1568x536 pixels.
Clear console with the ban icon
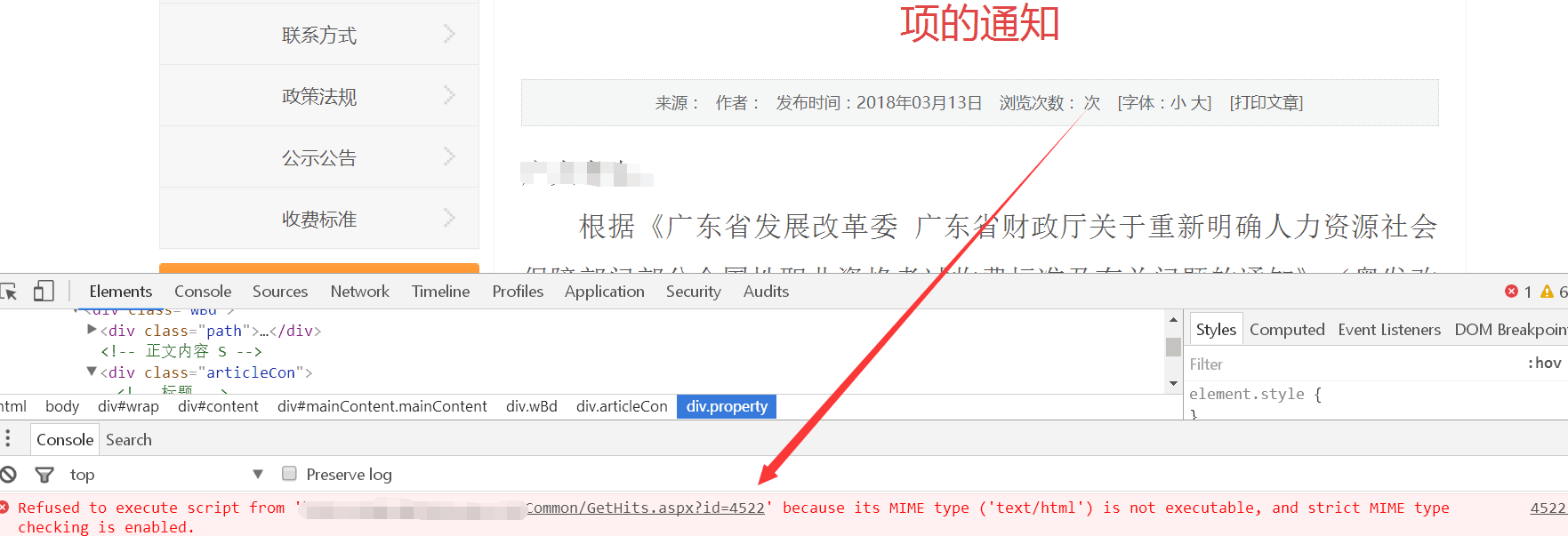pyautogui.click(x=9, y=475)
